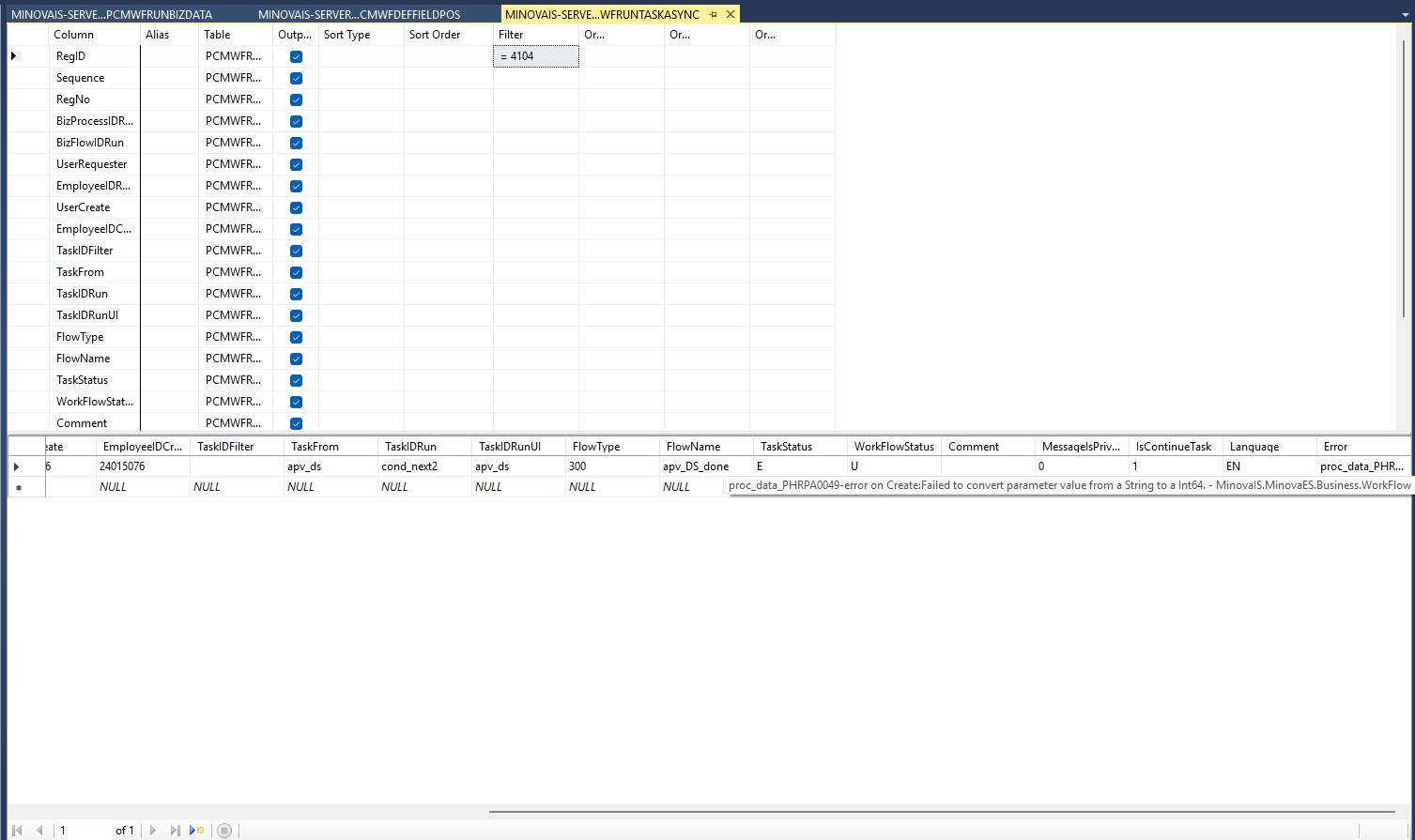
Task: Click the Error column header in results
Action: coord(1361,447)
